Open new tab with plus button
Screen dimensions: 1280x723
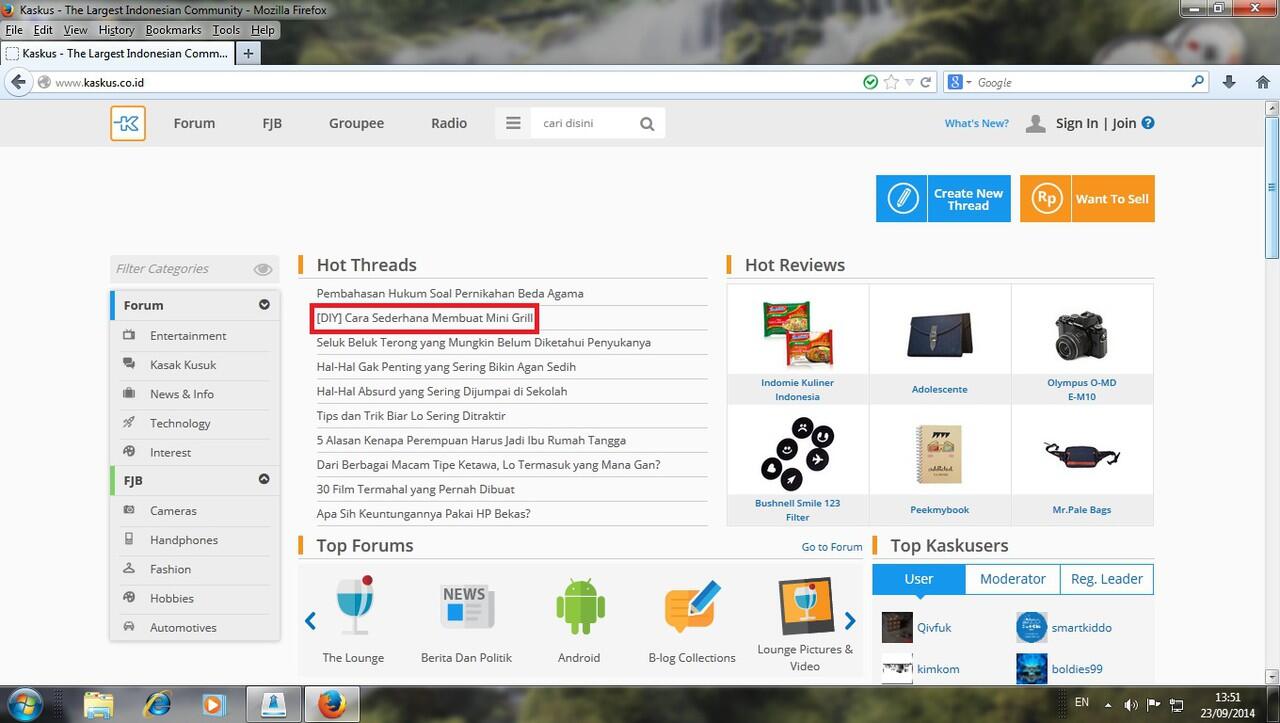pyautogui.click(x=248, y=53)
